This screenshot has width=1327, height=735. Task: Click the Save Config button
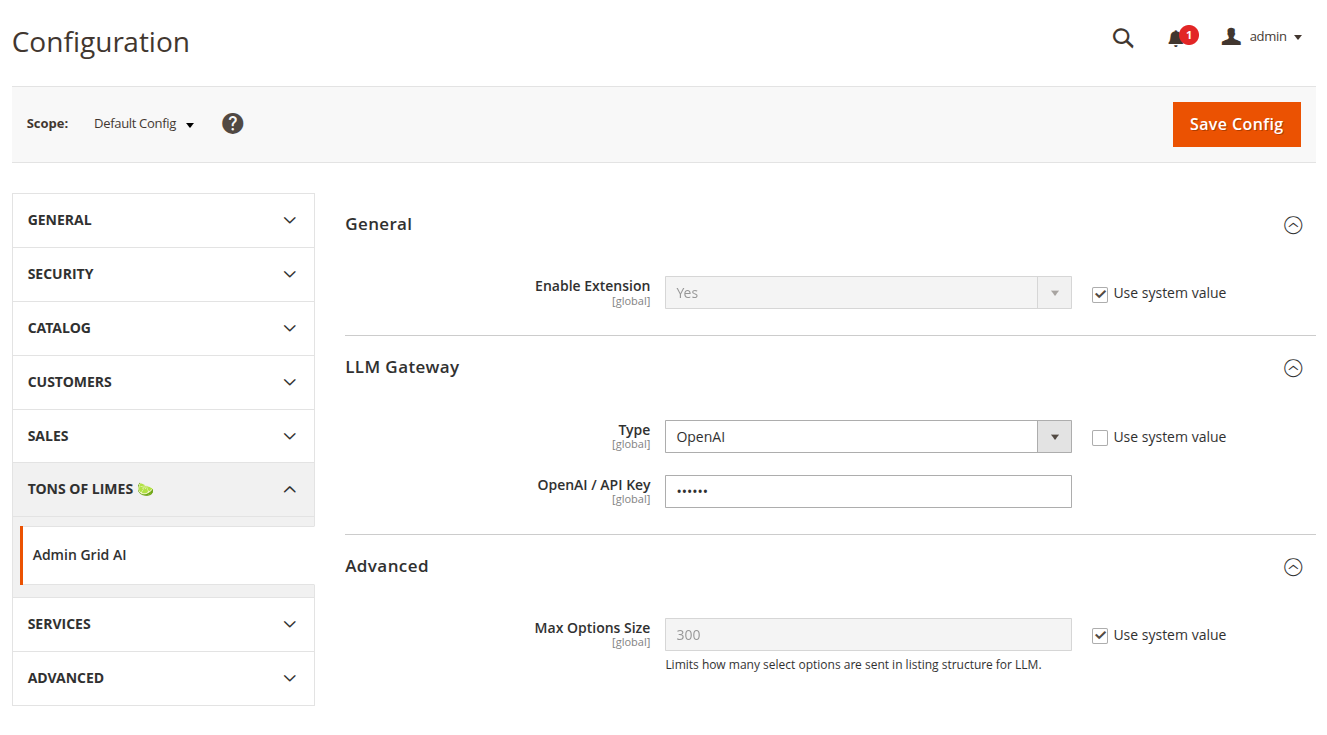pyautogui.click(x=1236, y=124)
